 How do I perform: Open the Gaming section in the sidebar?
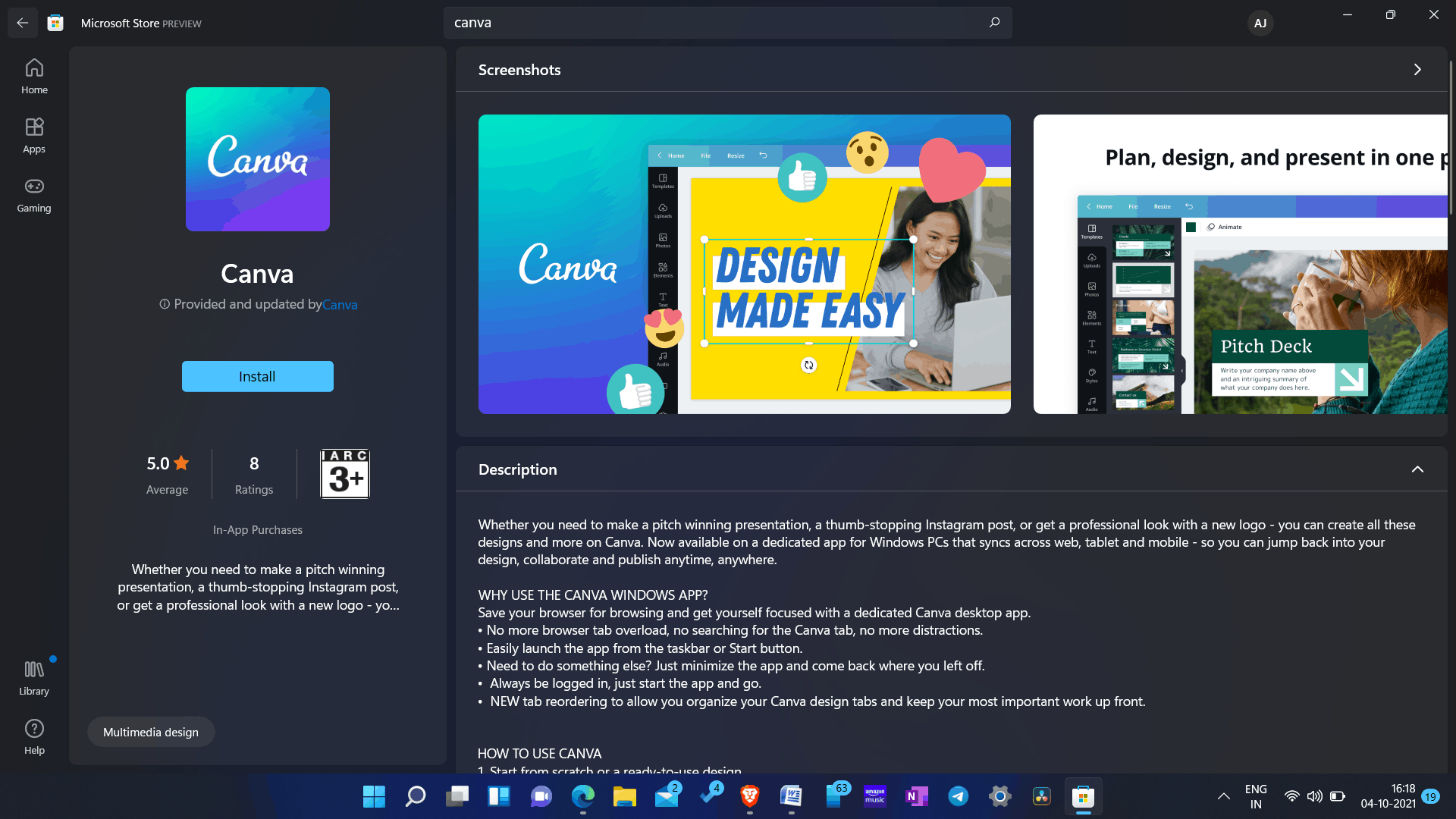point(34,195)
